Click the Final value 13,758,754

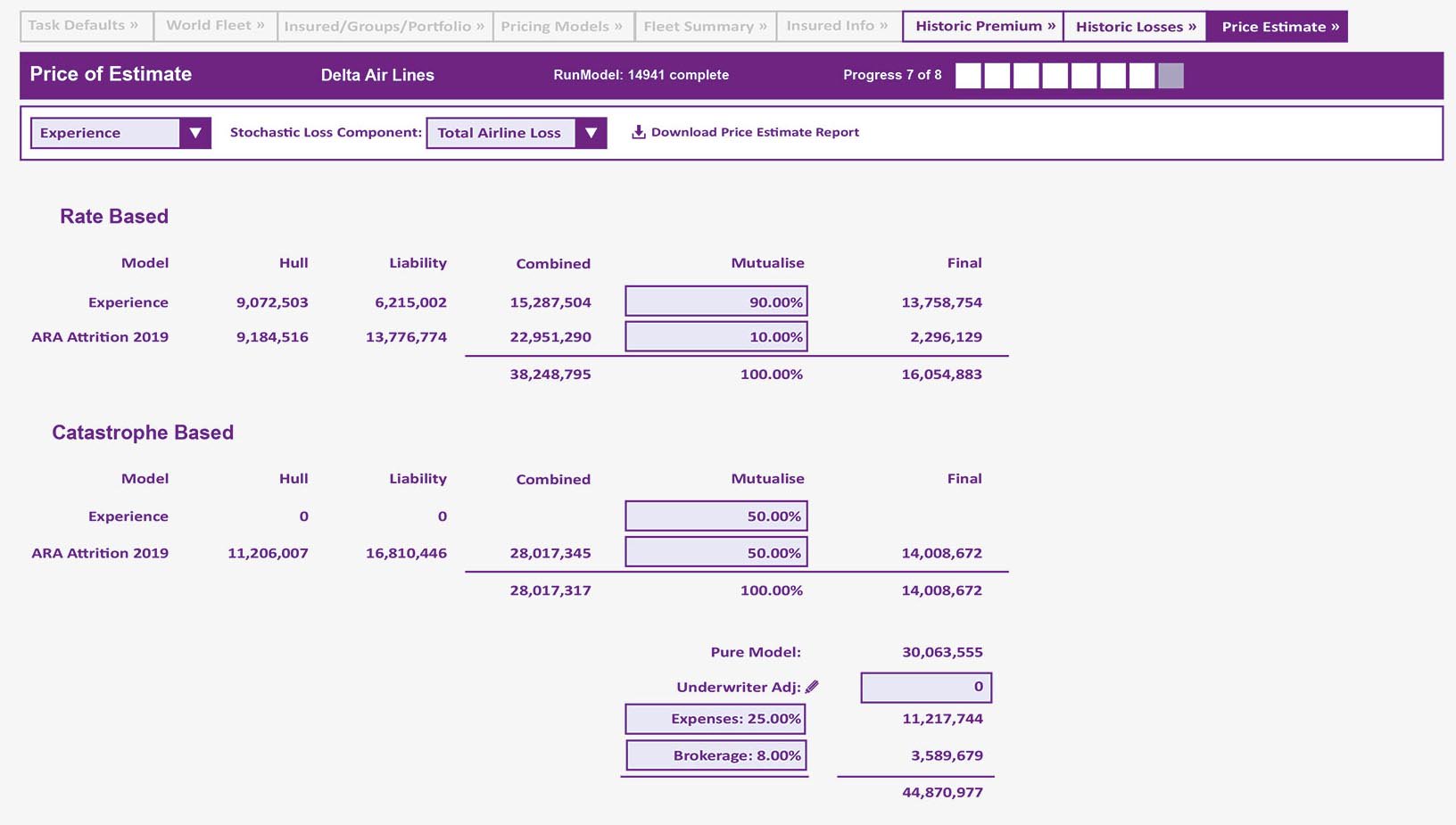click(x=941, y=302)
